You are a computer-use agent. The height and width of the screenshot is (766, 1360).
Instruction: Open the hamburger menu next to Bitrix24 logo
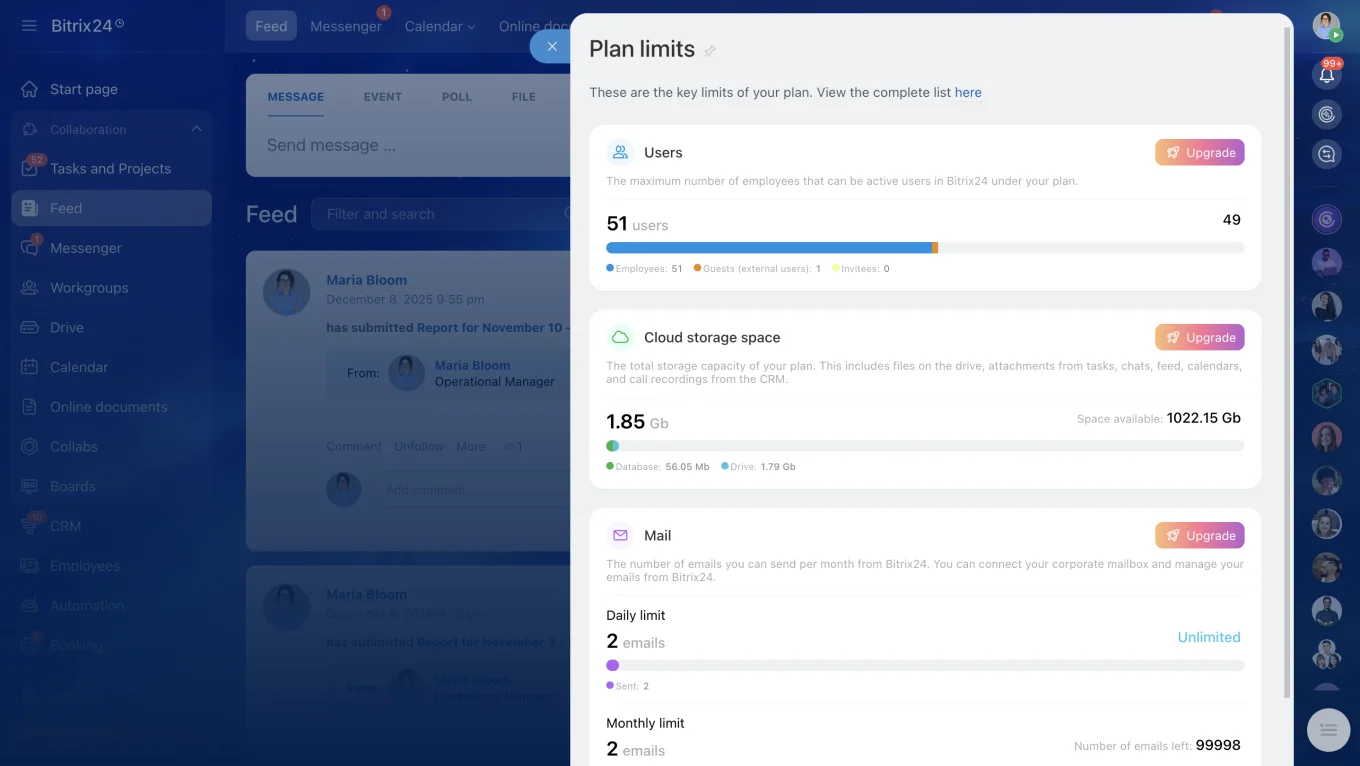[x=29, y=25]
